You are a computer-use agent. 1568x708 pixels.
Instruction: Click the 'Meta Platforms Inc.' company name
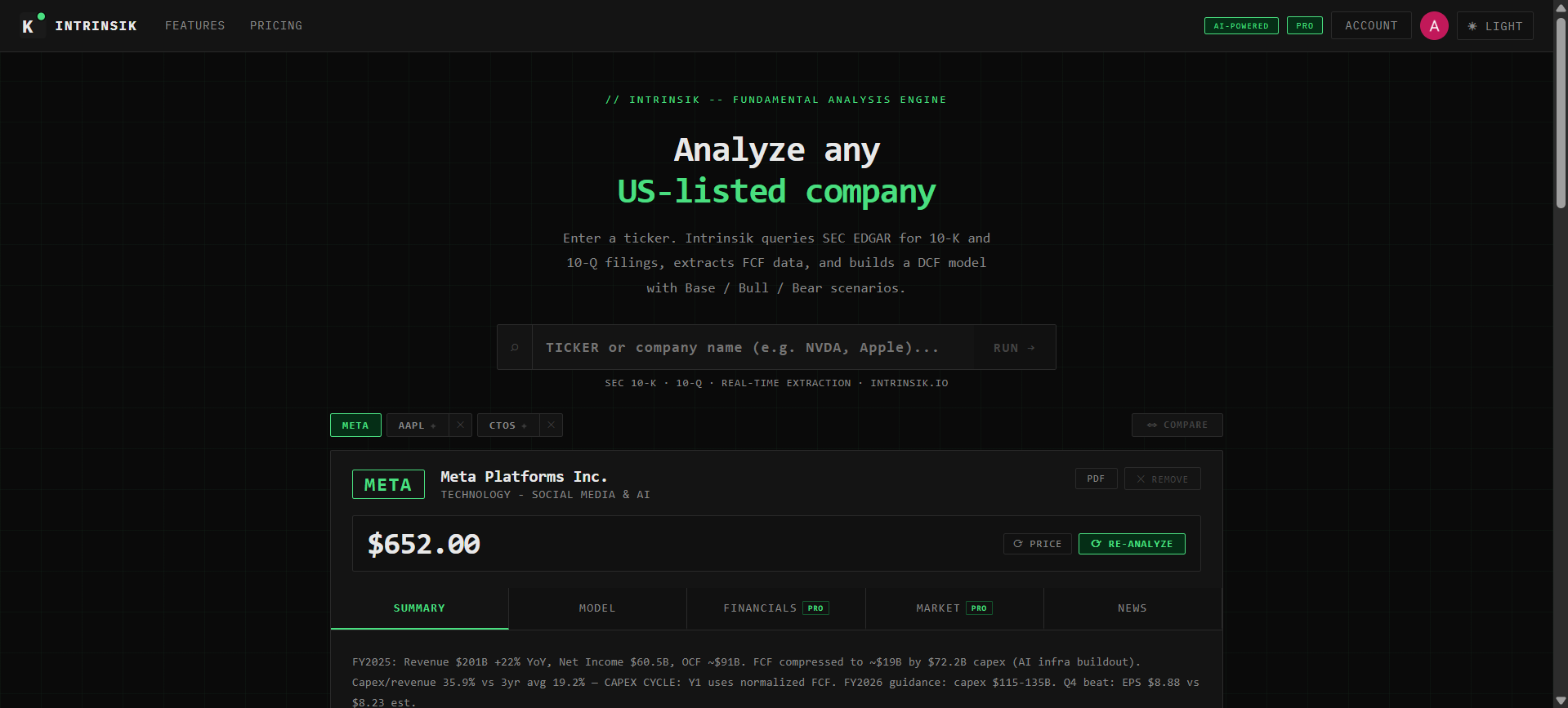tap(524, 476)
